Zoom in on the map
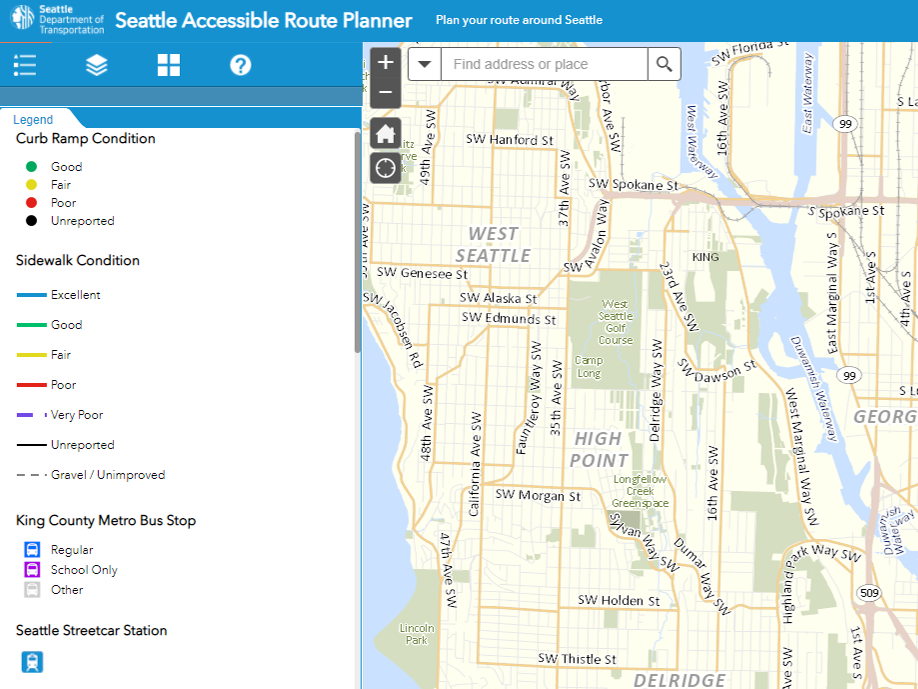This screenshot has width=918, height=689. click(x=385, y=62)
